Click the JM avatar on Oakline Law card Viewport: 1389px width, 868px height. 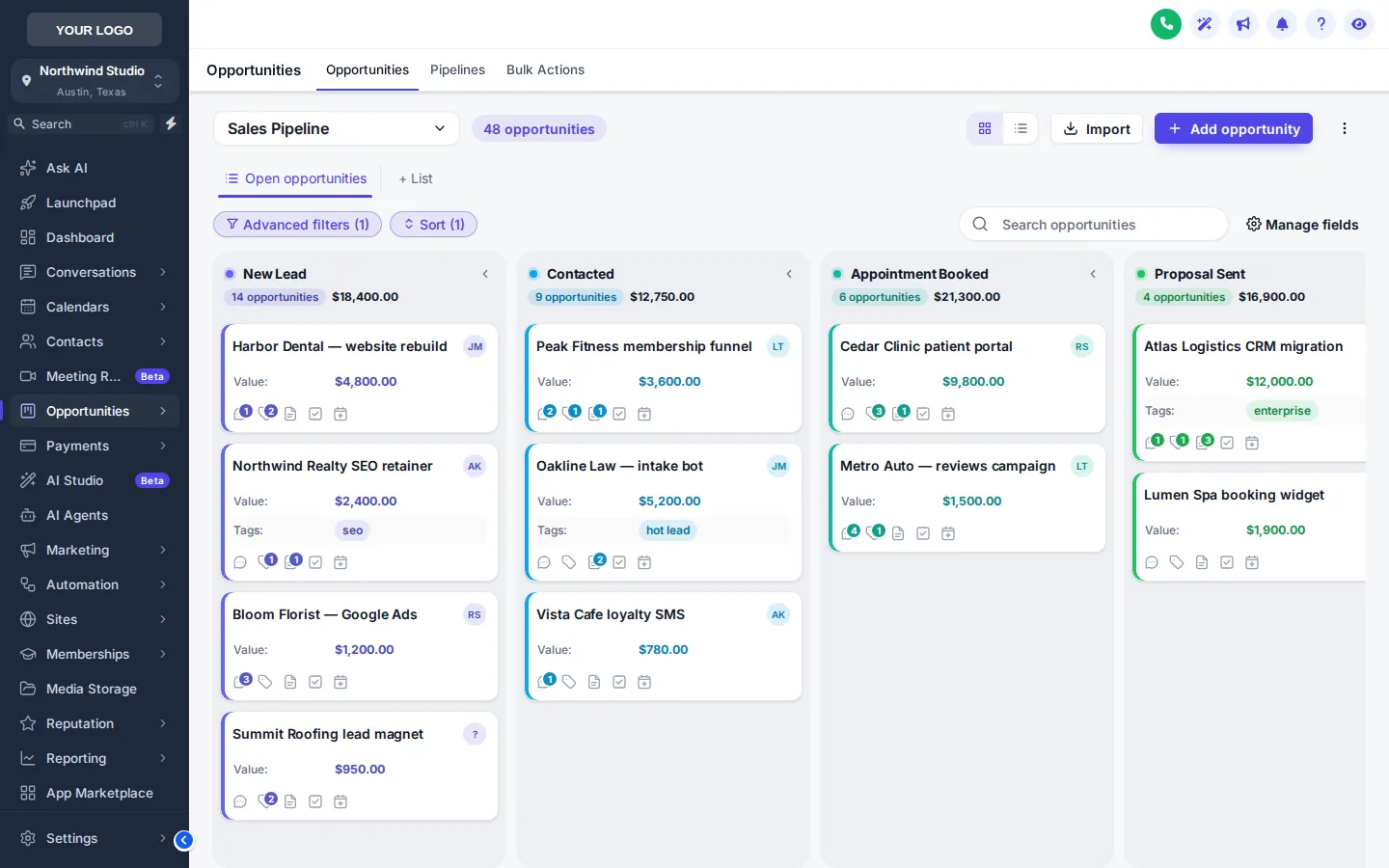(x=778, y=466)
